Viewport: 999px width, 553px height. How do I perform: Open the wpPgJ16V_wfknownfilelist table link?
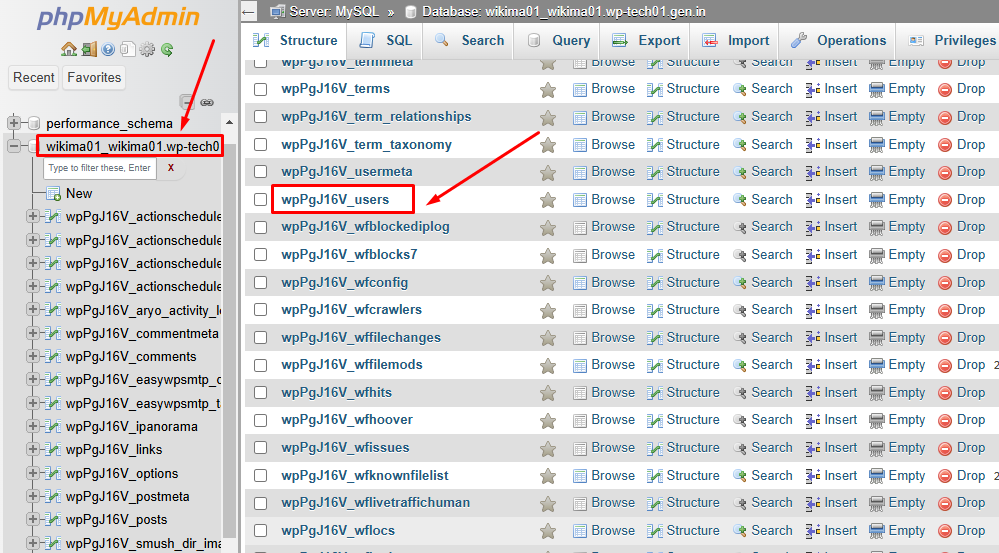pyautogui.click(x=364, y=475)
